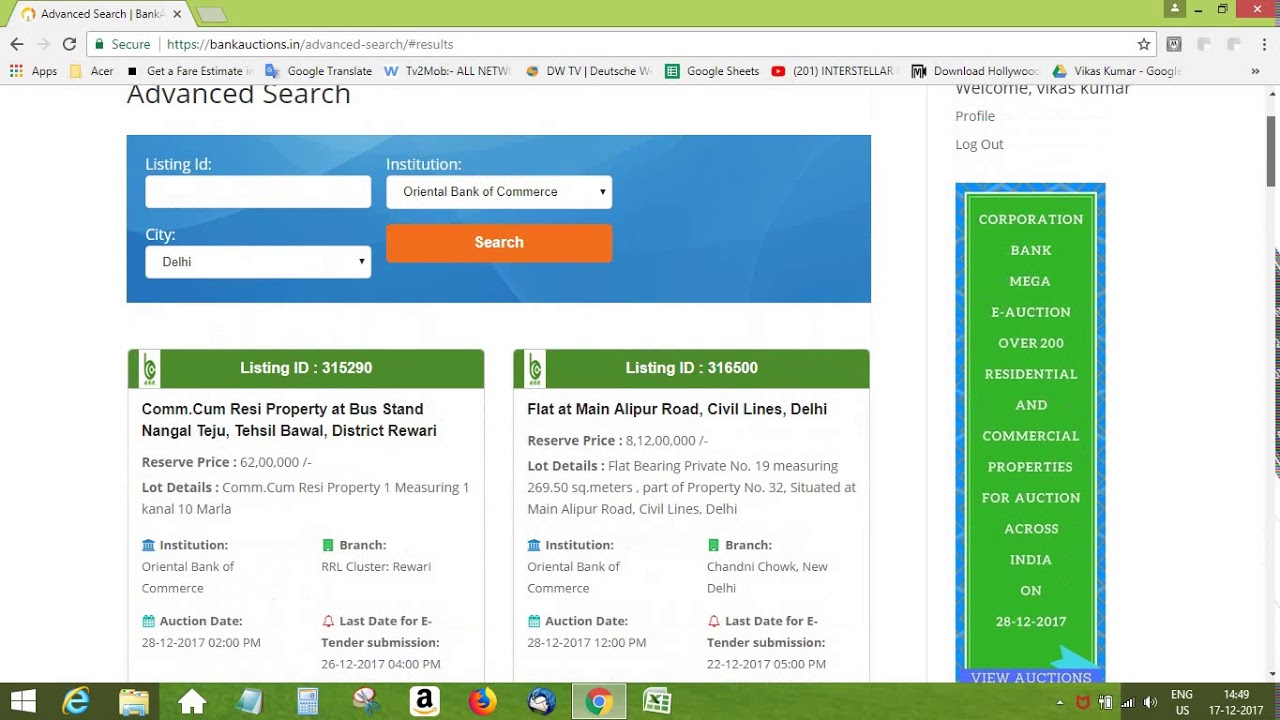Open the Google Translate bookmark
The image size is (1280, 720).
(319, 71)
